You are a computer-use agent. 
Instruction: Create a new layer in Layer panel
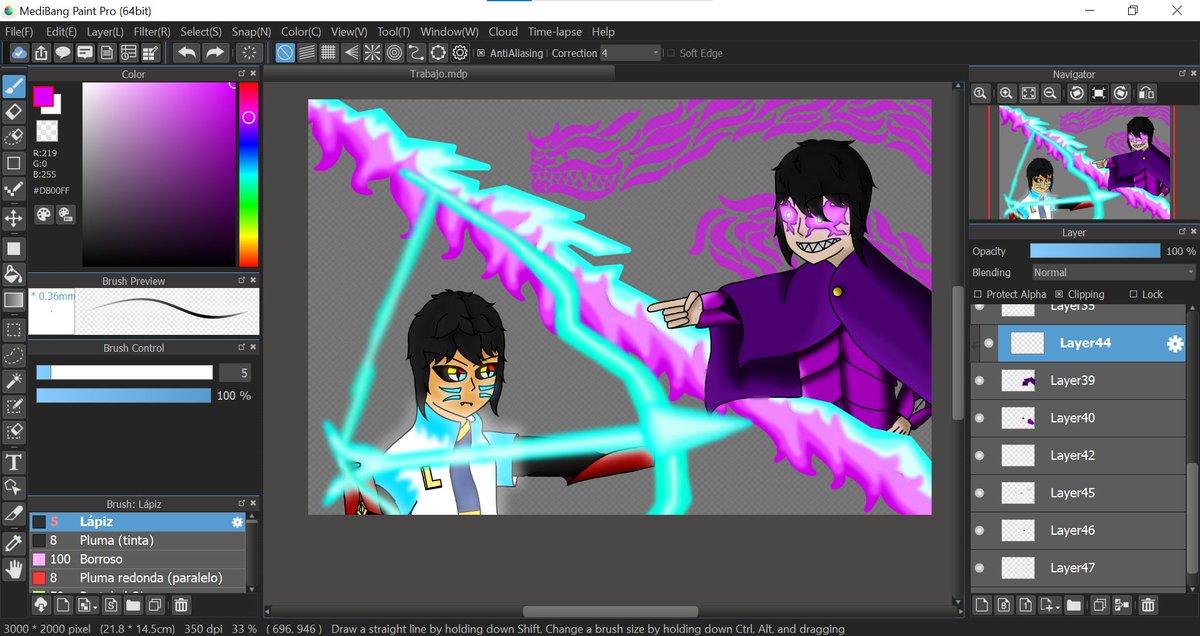coord(981,604)
